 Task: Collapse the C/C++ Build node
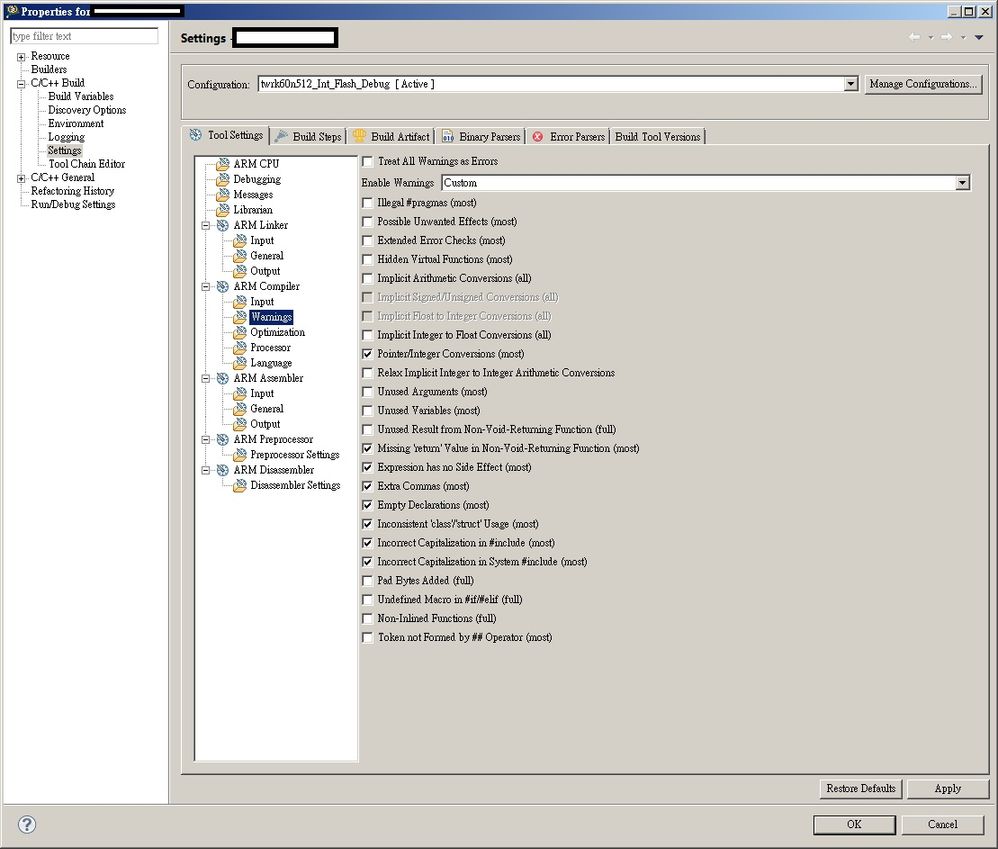pyautogui.click(x=21, y=83)
